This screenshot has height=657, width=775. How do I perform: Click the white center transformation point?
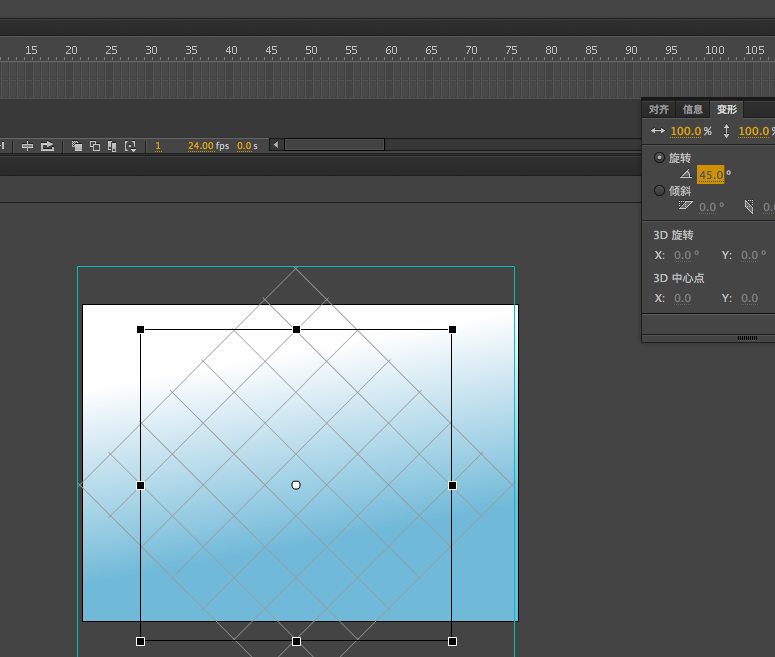pos(296,485)
